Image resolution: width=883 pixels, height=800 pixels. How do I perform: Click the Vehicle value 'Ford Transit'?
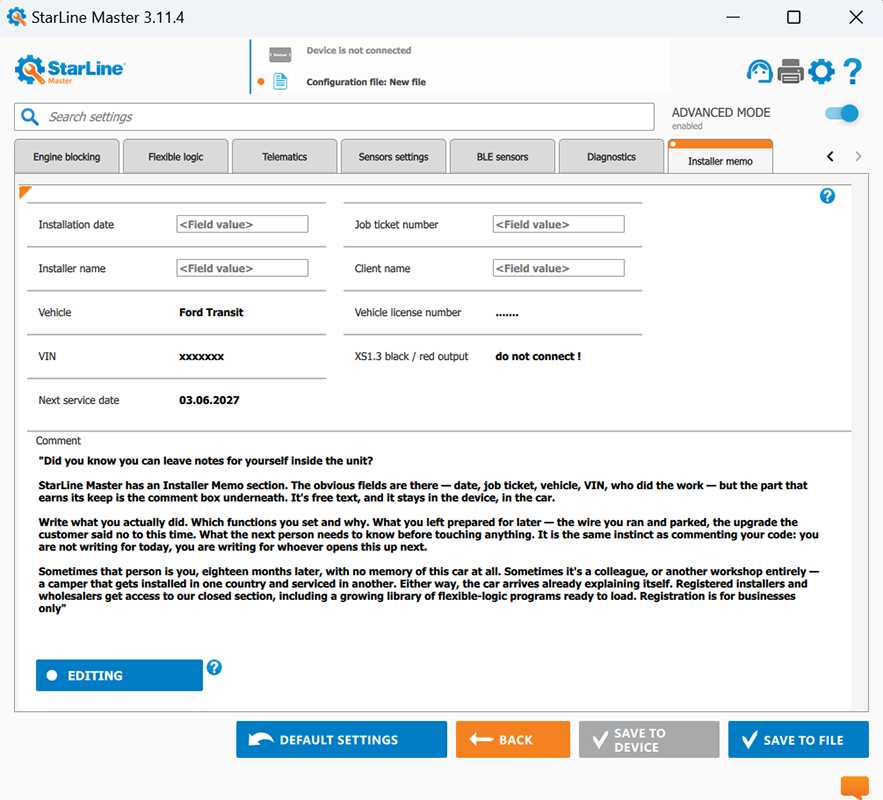211,312
